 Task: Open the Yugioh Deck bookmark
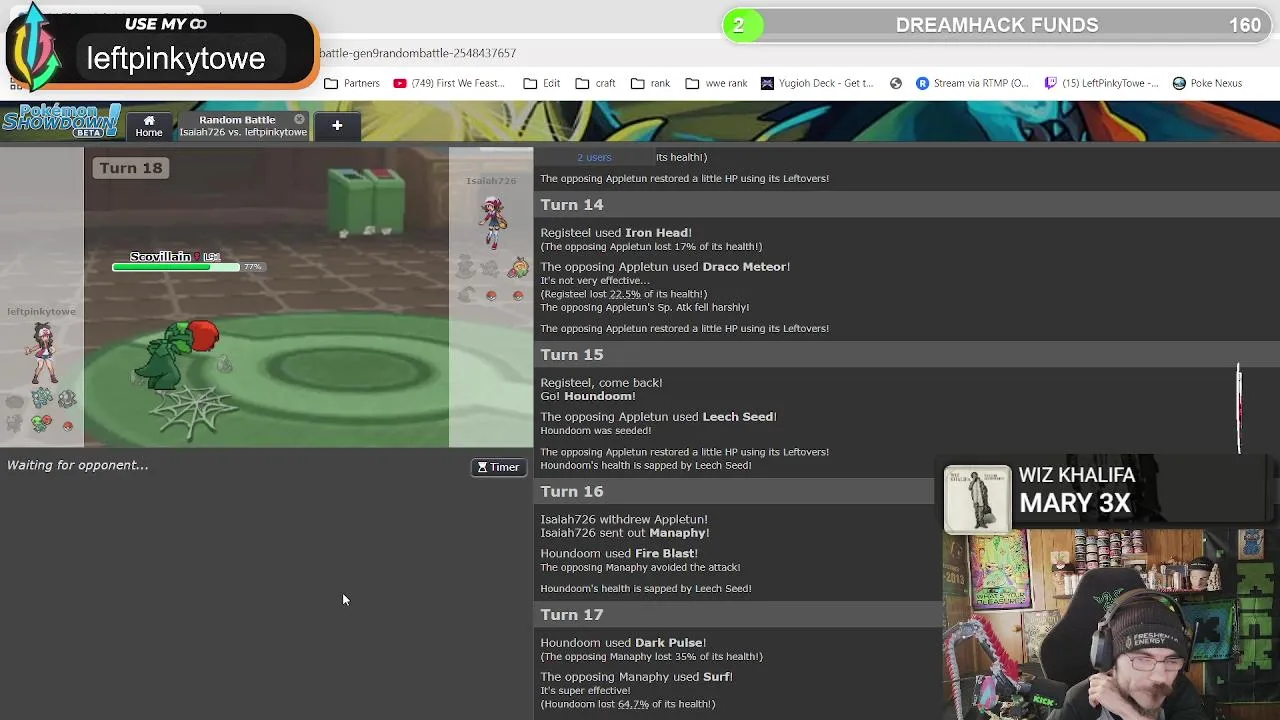817,83
